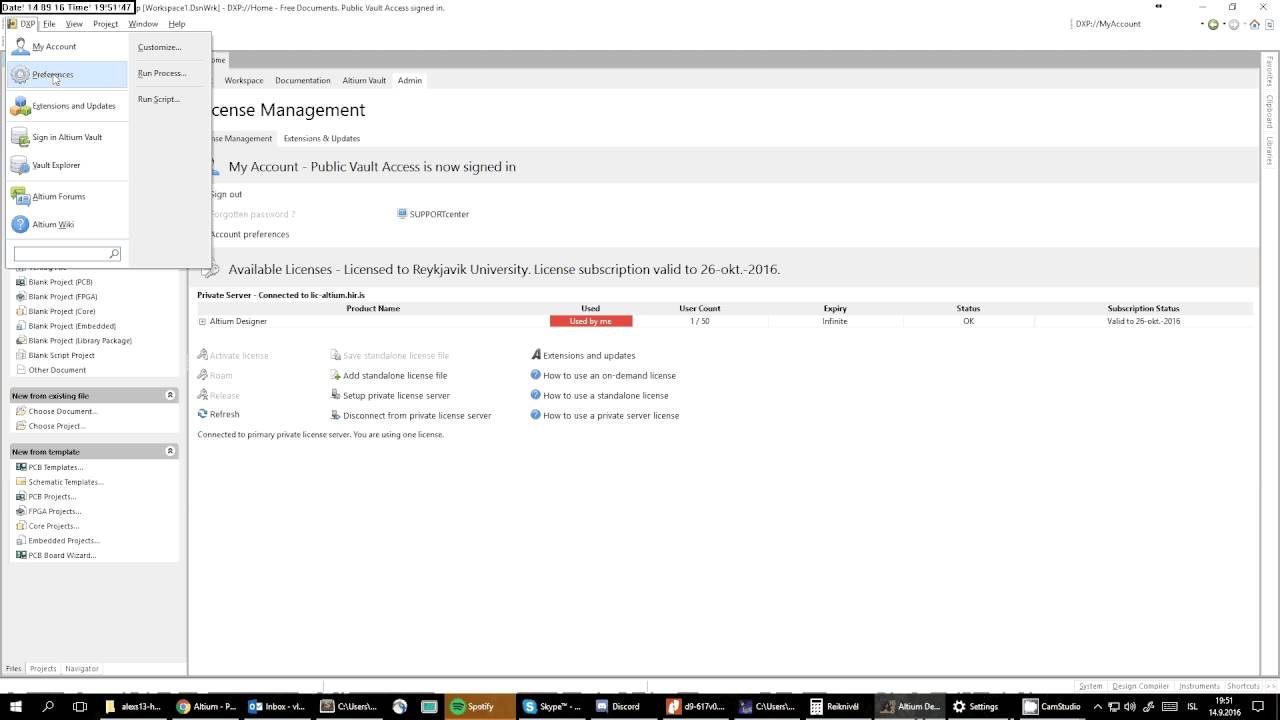Click the Windows Start button
This screenshot has width=1280, height=720.
click(16, 706)
